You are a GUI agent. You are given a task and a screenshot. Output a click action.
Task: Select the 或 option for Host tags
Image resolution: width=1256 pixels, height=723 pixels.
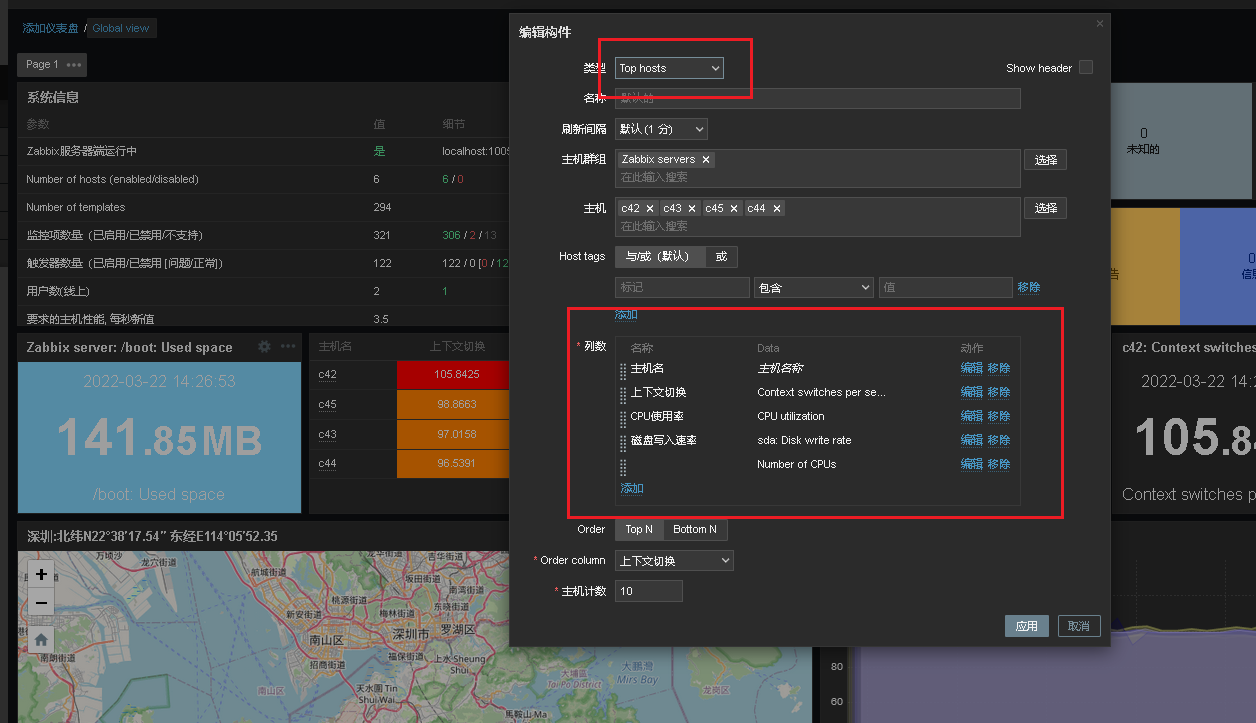(x=723, y=256)
